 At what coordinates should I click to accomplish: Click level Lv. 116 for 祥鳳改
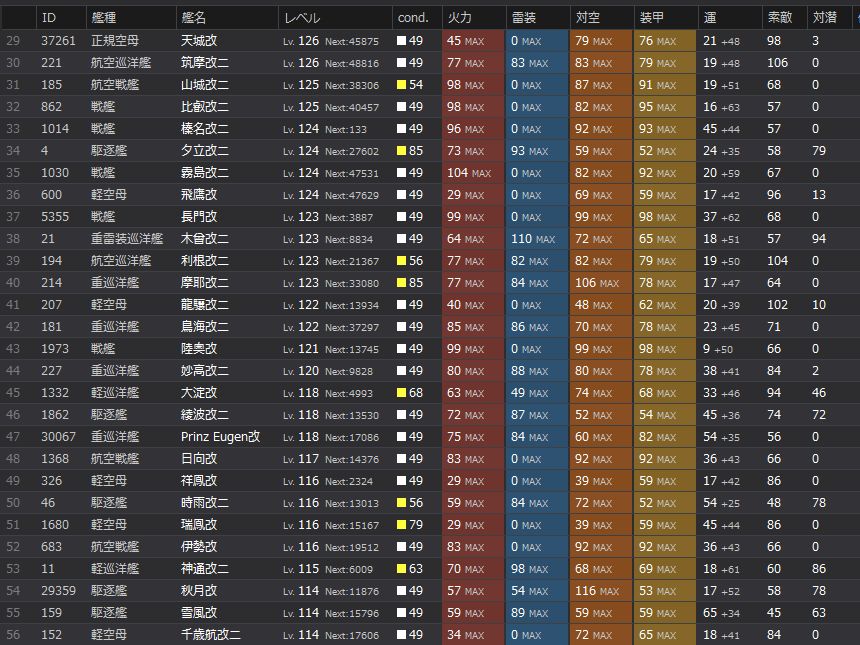pos(301,480)
